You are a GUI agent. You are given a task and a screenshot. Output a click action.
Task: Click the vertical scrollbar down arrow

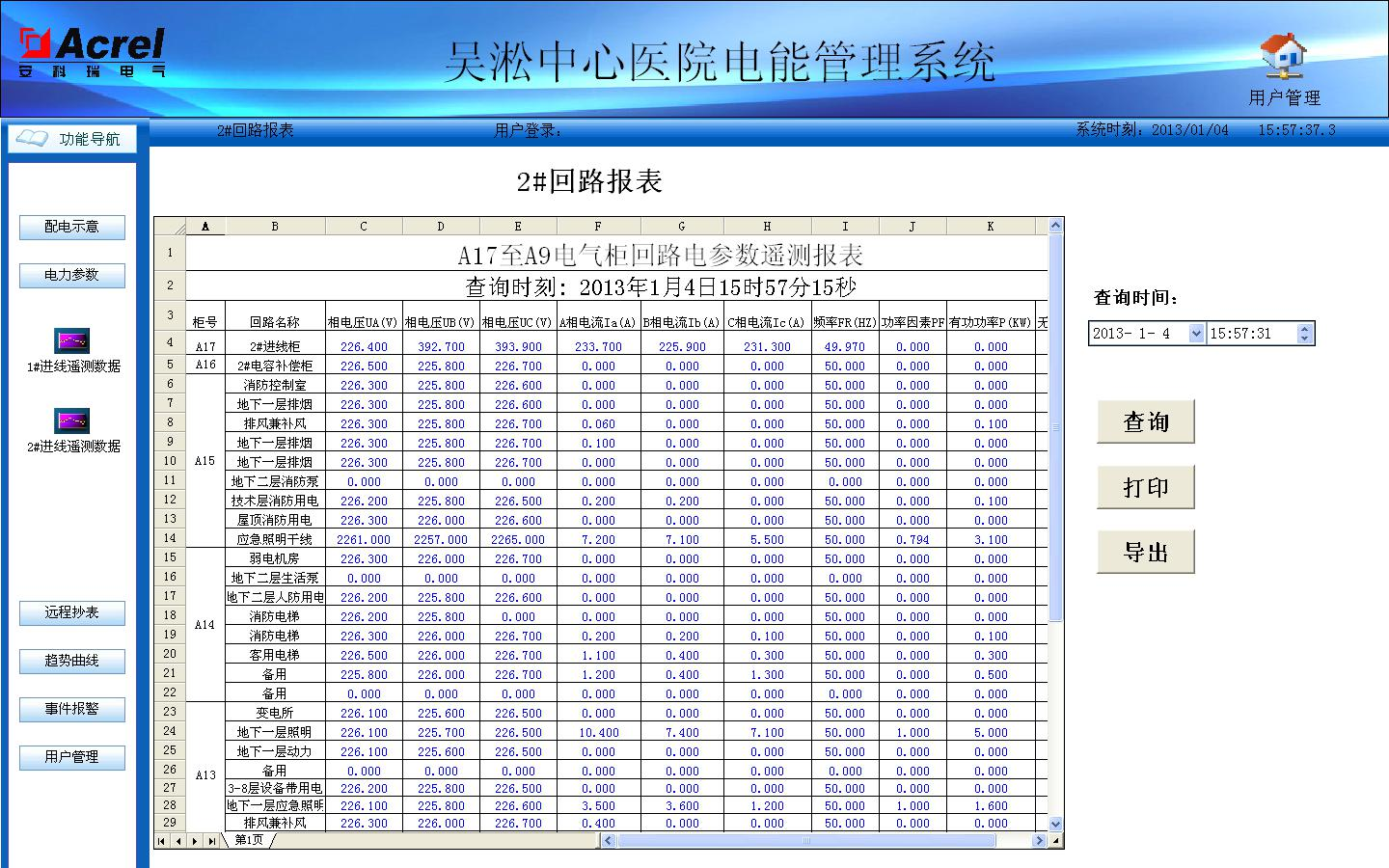[x=1055, y=825]
